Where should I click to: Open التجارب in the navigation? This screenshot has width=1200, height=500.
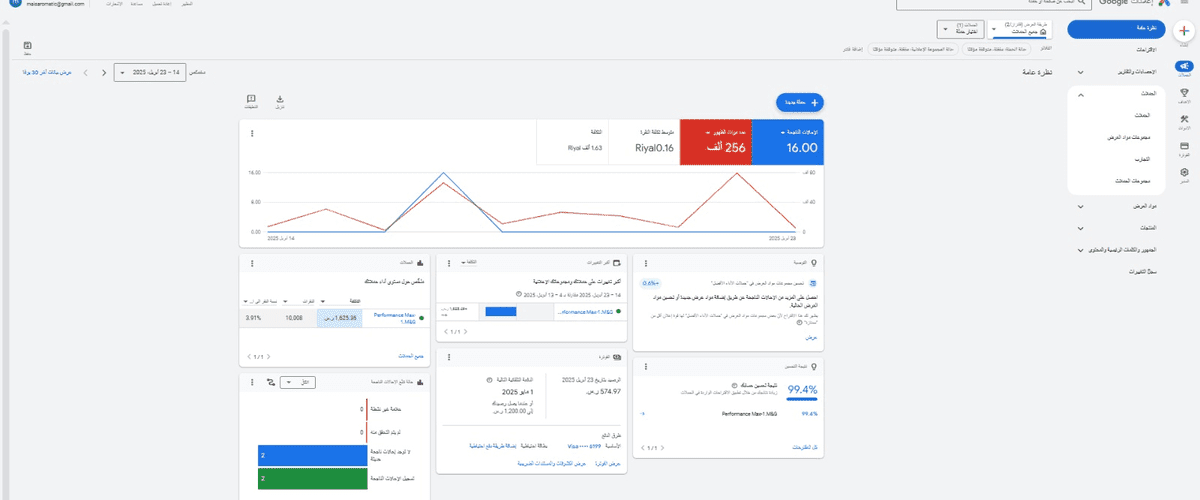pos(1143,159)
